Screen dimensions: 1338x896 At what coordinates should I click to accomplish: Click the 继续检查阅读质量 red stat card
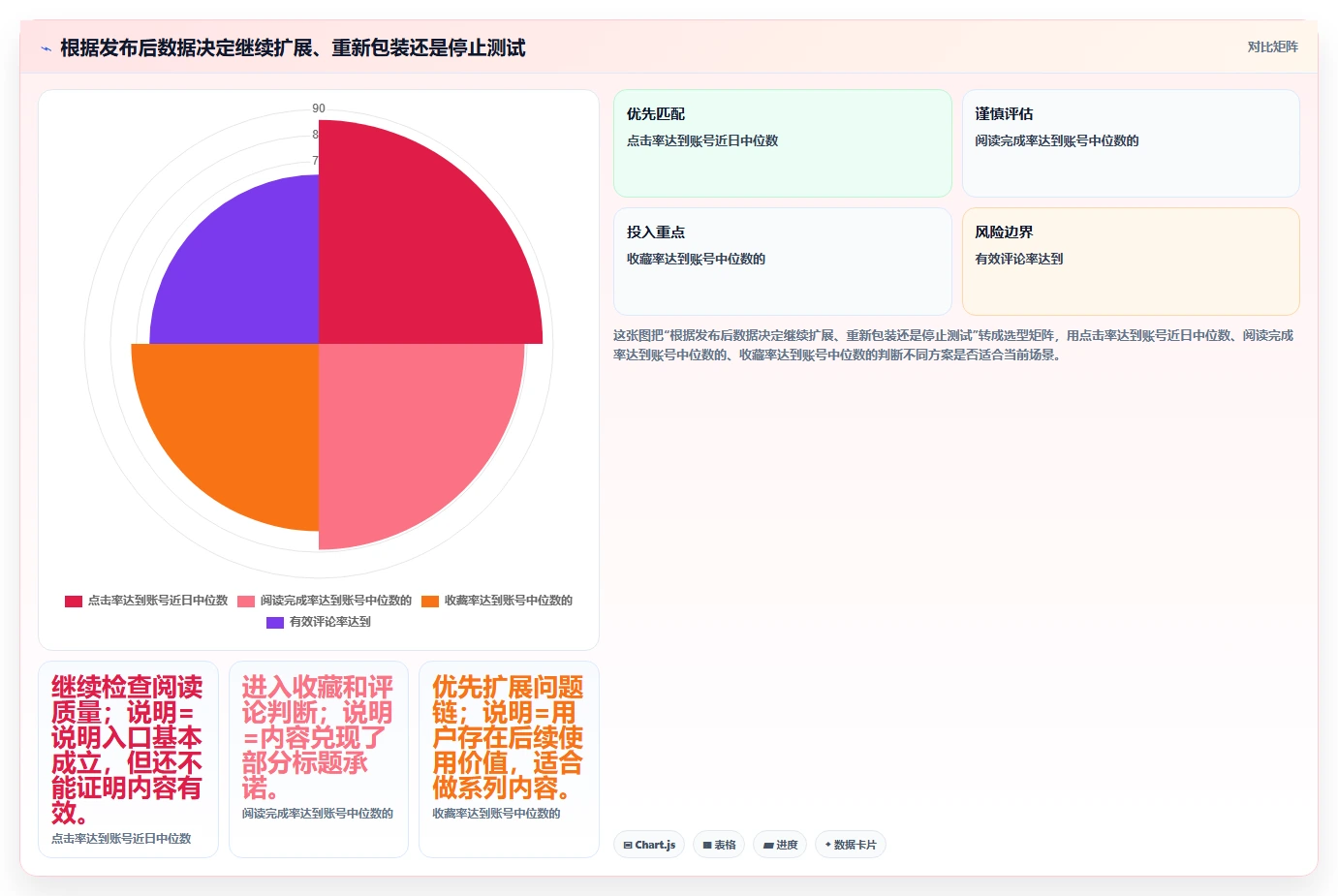(128, 759)
